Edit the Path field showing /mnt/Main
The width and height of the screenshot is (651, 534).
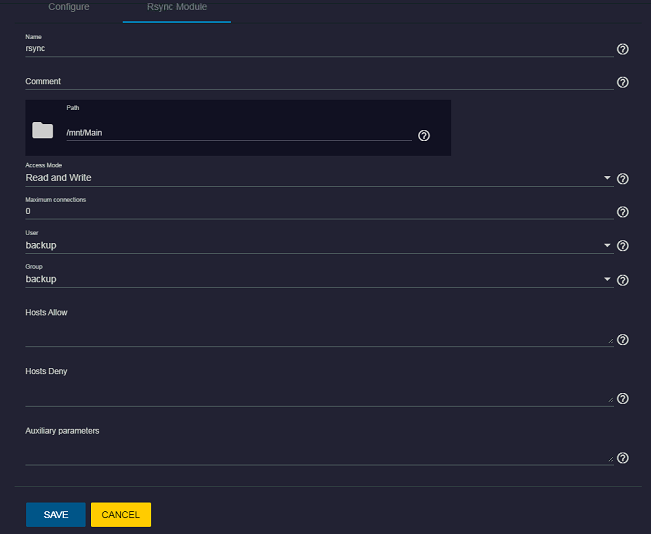click(x=239, y=133)
